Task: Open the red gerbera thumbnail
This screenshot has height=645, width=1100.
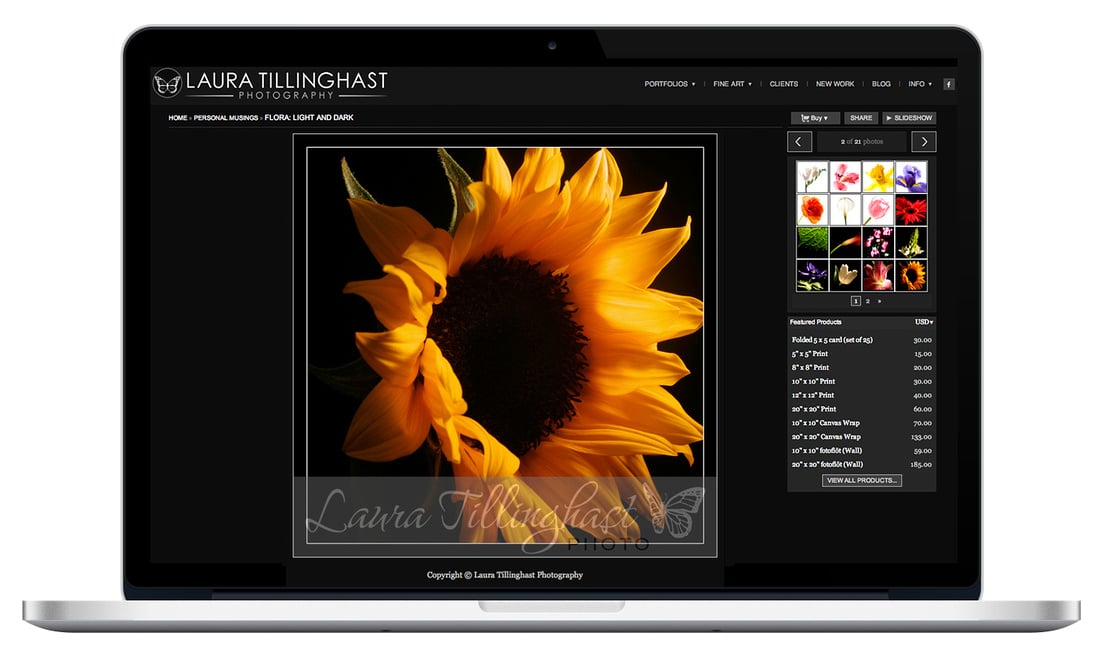Action: tap(911, 210)
